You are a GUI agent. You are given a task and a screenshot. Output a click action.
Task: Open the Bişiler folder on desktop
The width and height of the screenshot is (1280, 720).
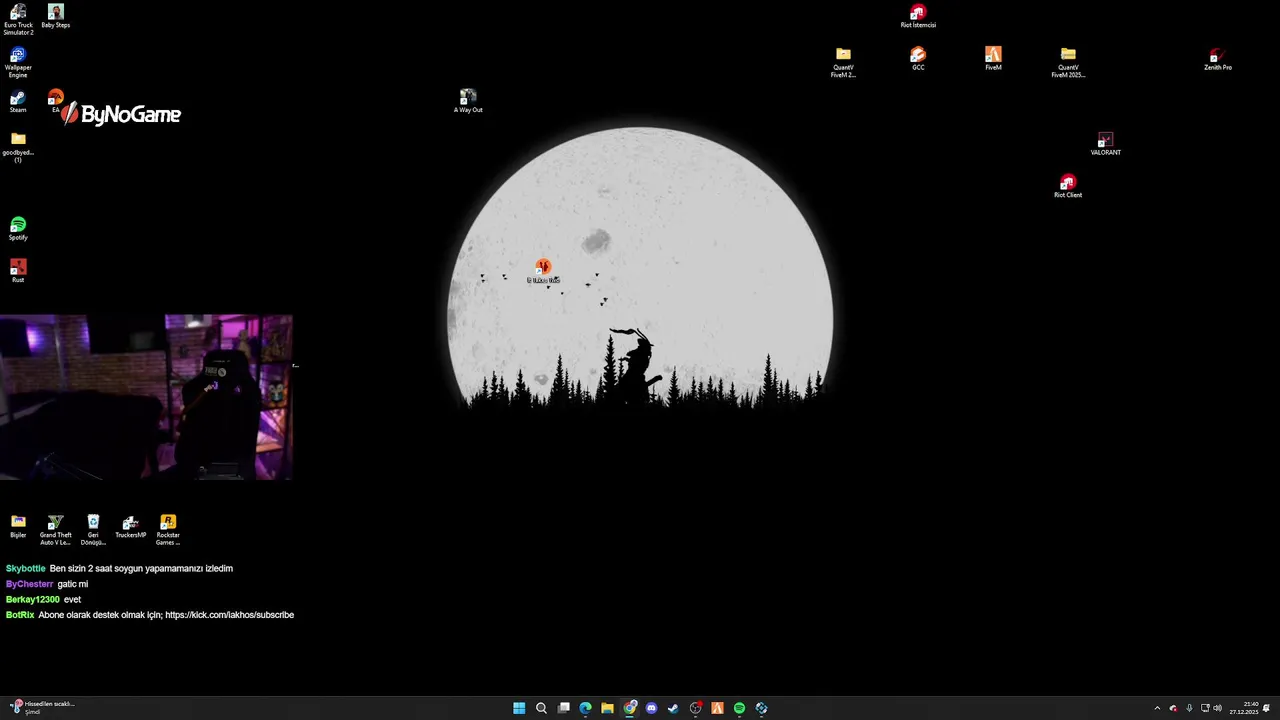click(18, 526)
